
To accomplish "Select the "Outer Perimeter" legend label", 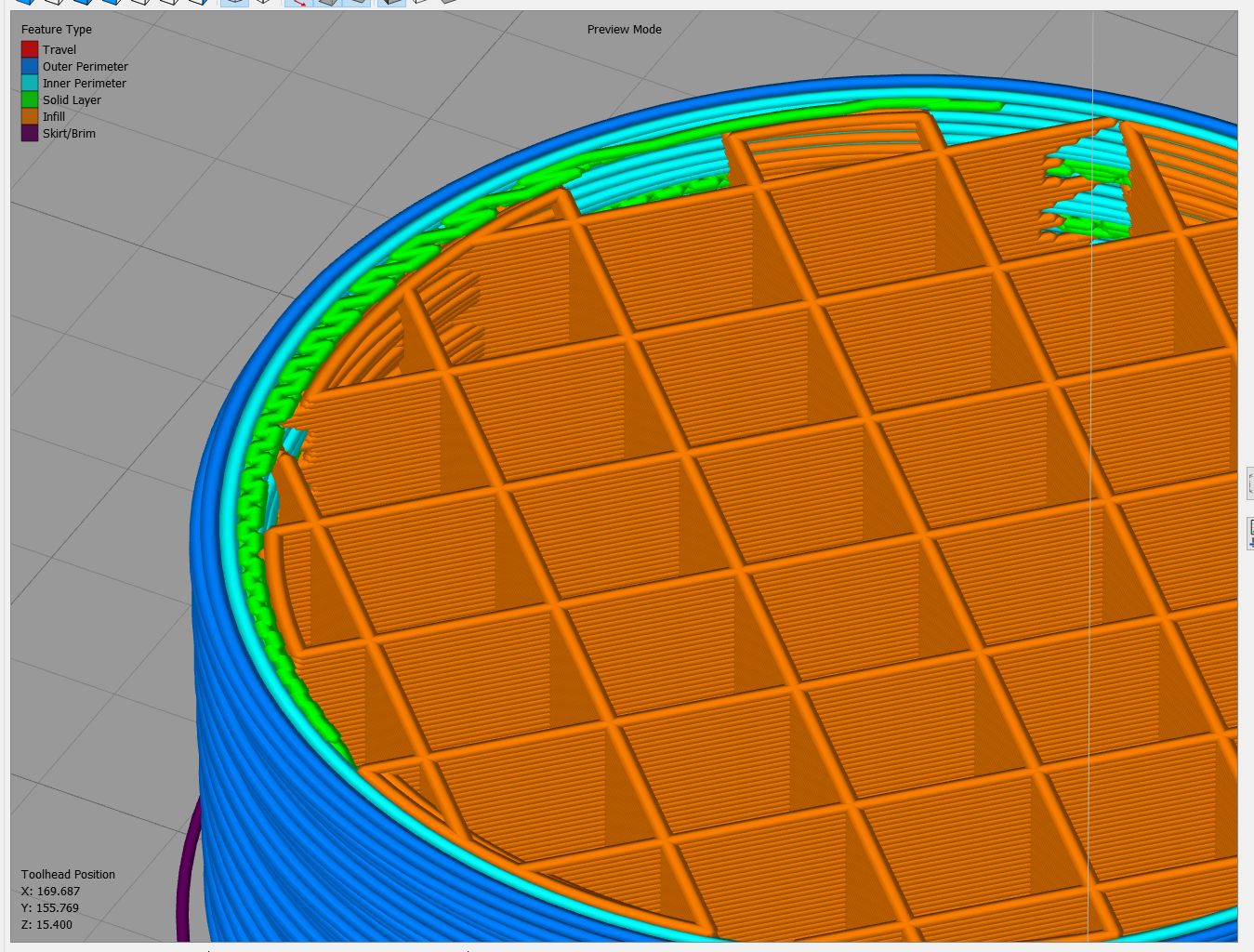I will point(86,67).
